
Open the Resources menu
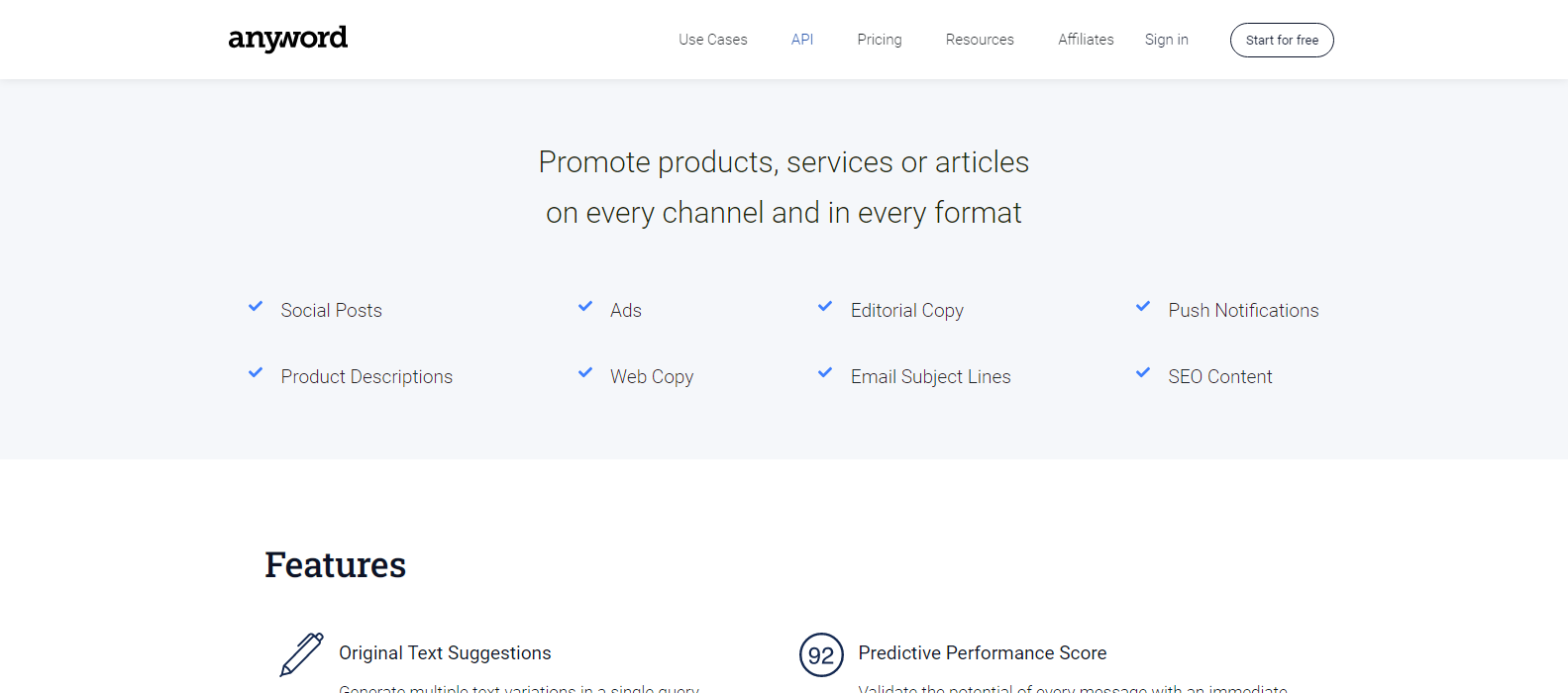[980, 40]
